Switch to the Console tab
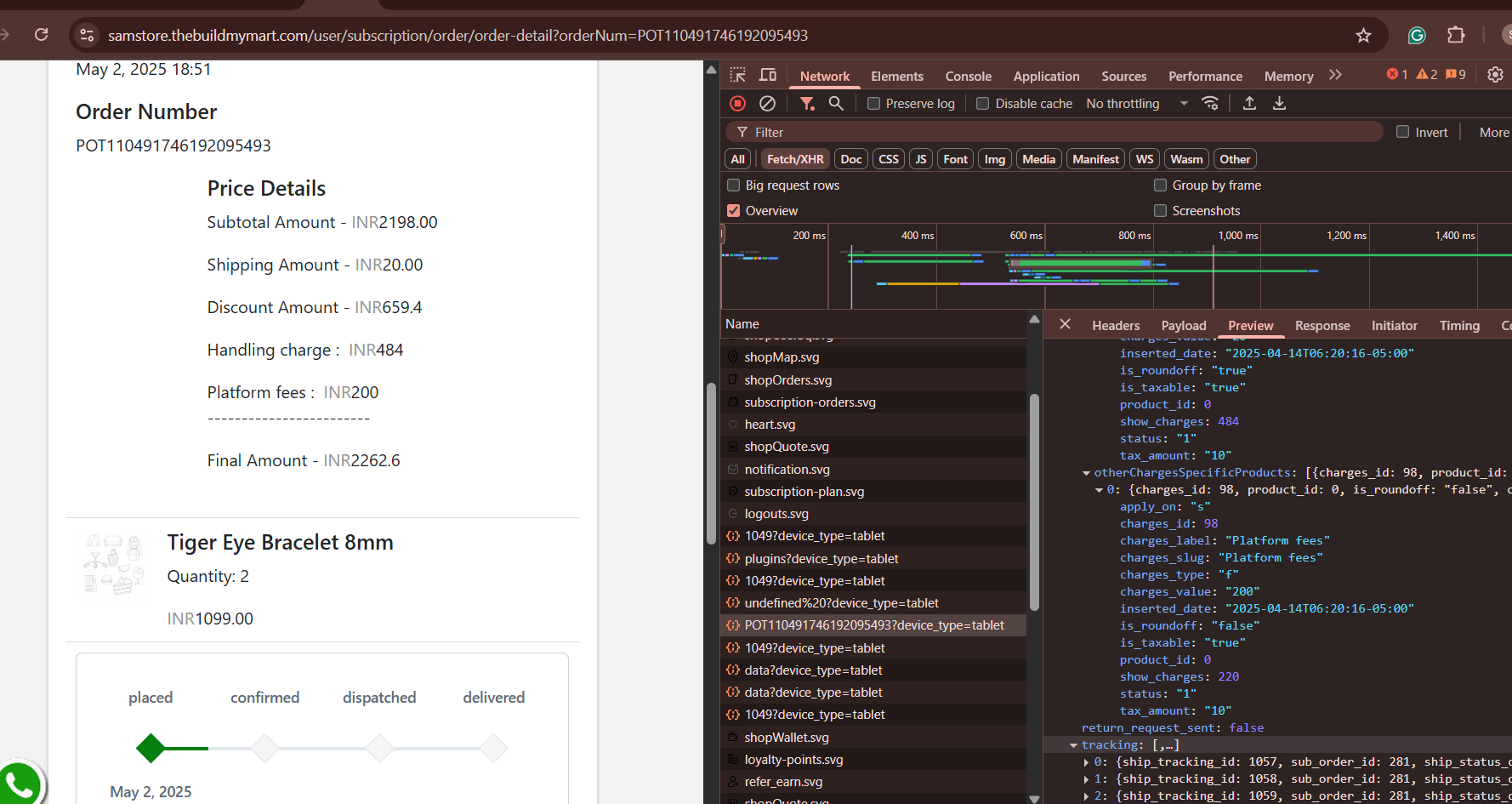 tap(968, 76)
